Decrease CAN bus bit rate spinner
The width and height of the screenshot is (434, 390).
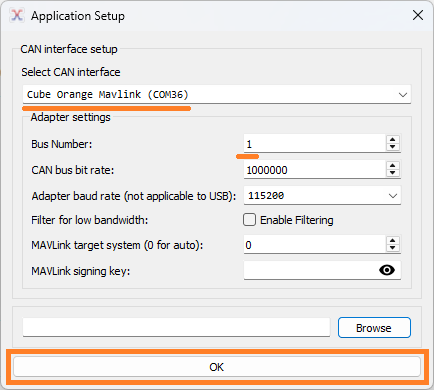pyautogui.click(x=393, y=173)
